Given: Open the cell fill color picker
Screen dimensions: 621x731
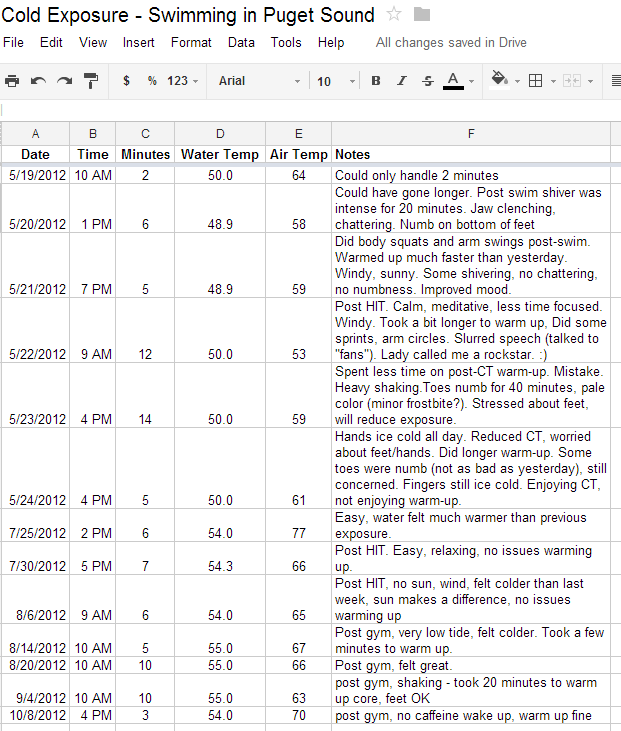Looking at the screenshot, I should (x=501, y=81).
